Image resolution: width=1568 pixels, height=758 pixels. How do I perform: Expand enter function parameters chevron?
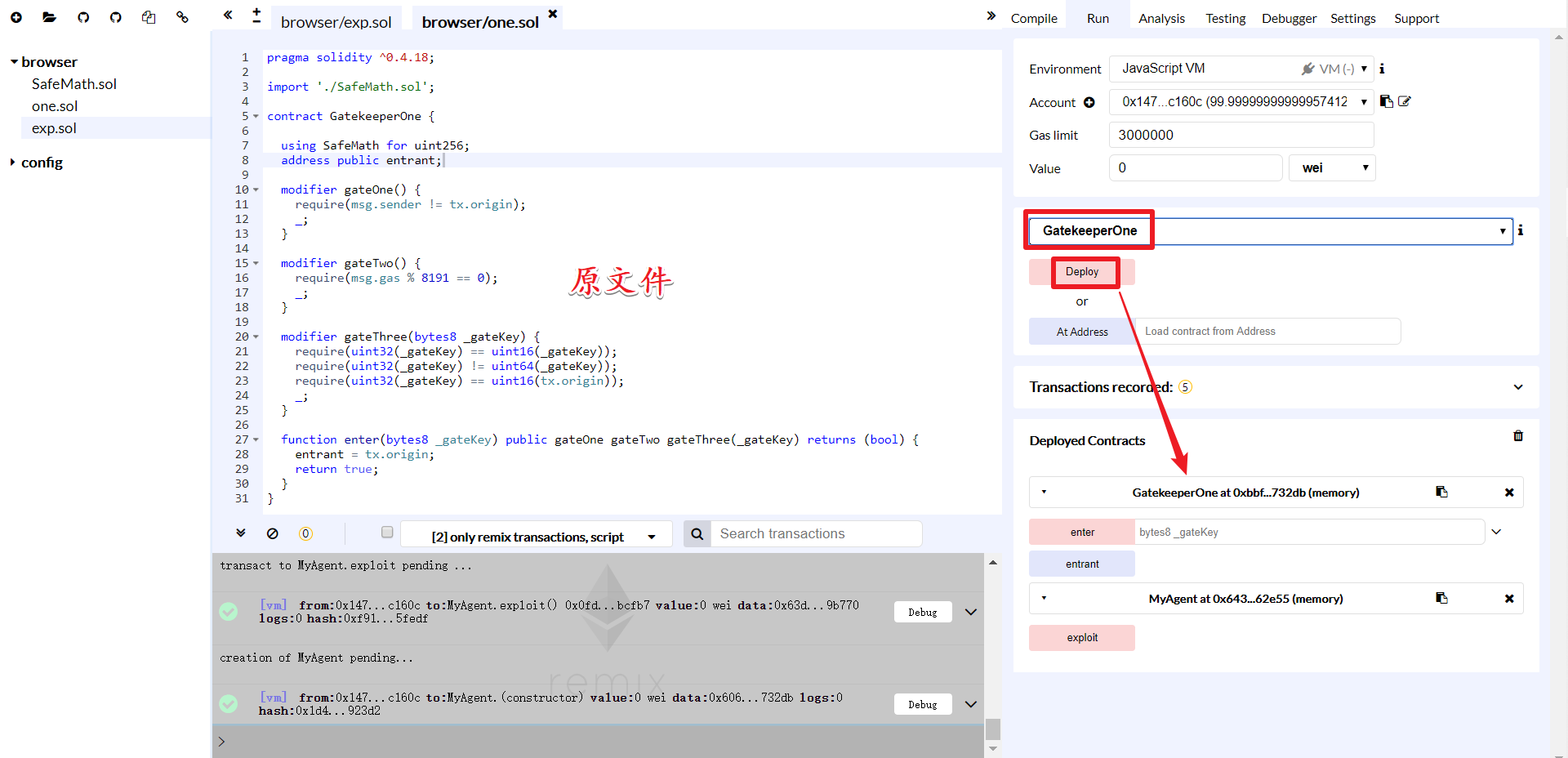point(1496,532)
